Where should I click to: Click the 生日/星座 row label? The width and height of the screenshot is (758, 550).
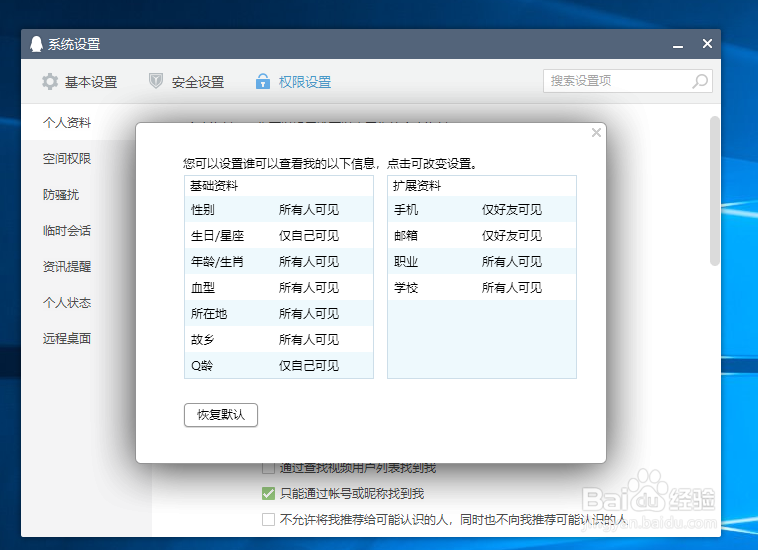pyautogui.click(x=218, y=236)
